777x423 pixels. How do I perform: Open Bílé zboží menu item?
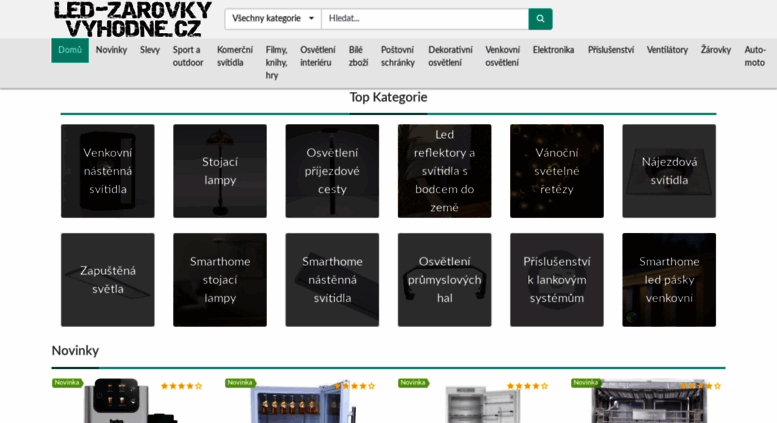(358, 56)
